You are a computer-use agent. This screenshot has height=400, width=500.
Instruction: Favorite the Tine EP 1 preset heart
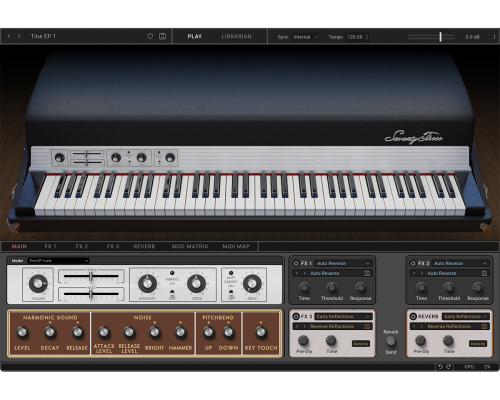click(x=150, y=36)
